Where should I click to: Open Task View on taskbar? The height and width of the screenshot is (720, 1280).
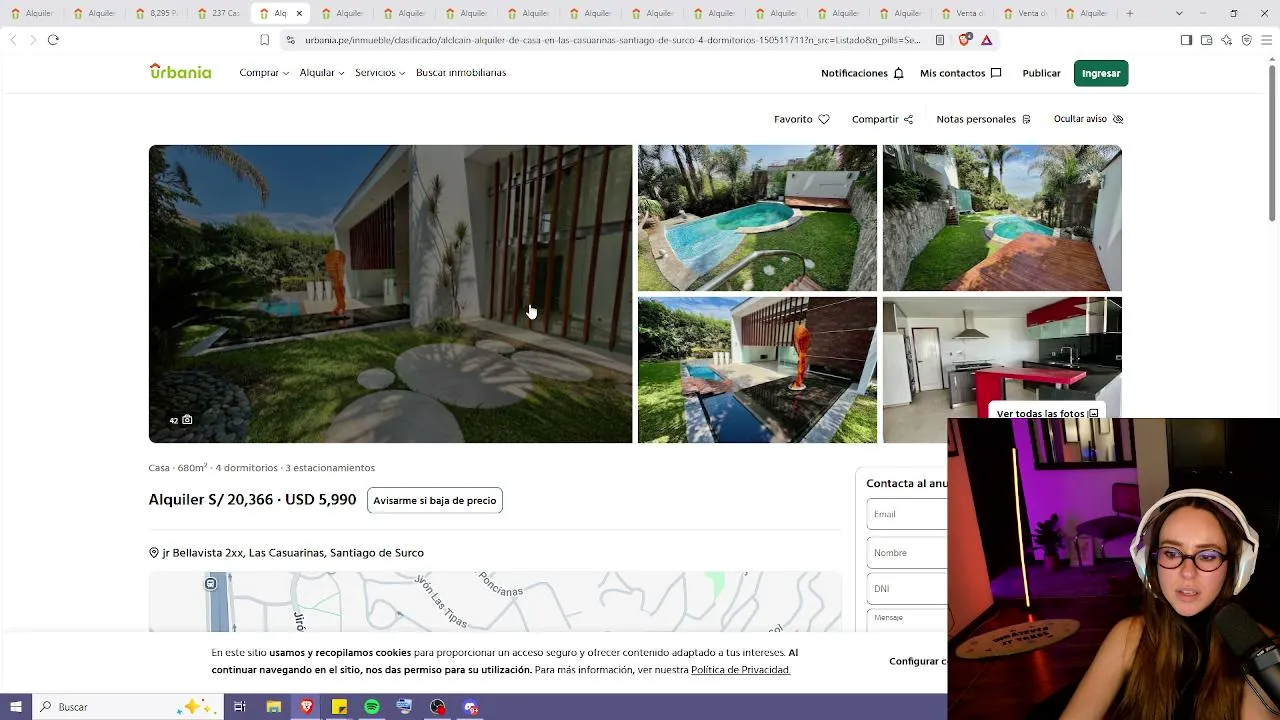[239, 707]
